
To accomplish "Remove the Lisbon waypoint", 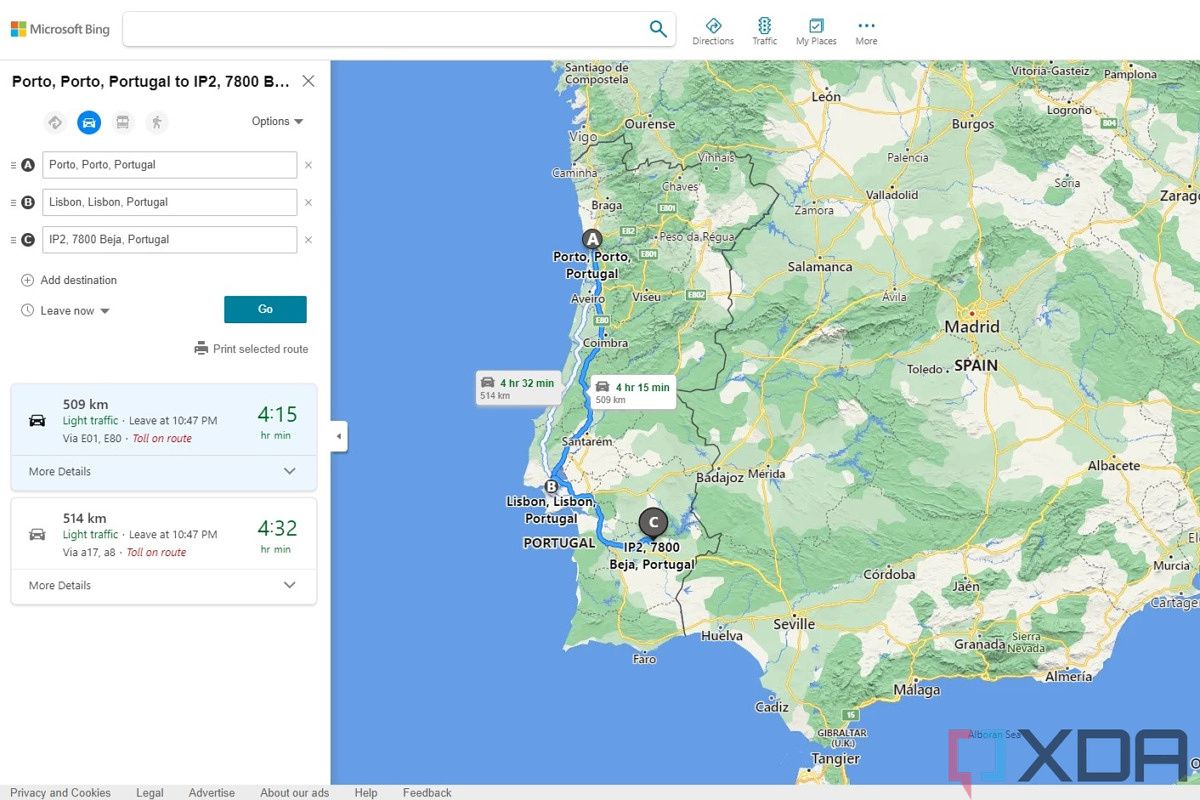I will [x=308, y=202].
